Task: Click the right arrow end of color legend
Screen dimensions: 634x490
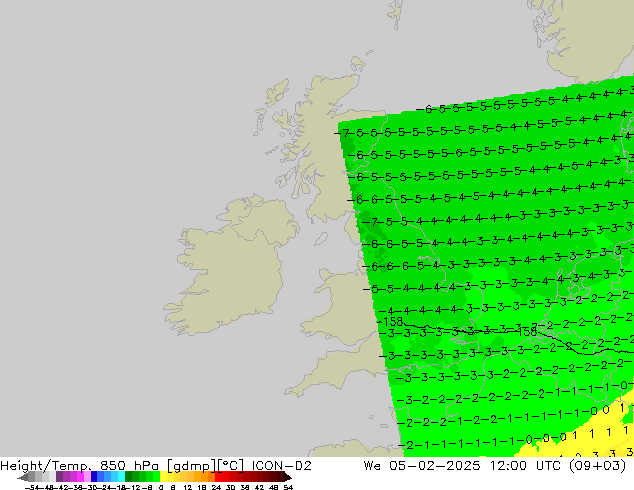Action: [x=288, y=477]
